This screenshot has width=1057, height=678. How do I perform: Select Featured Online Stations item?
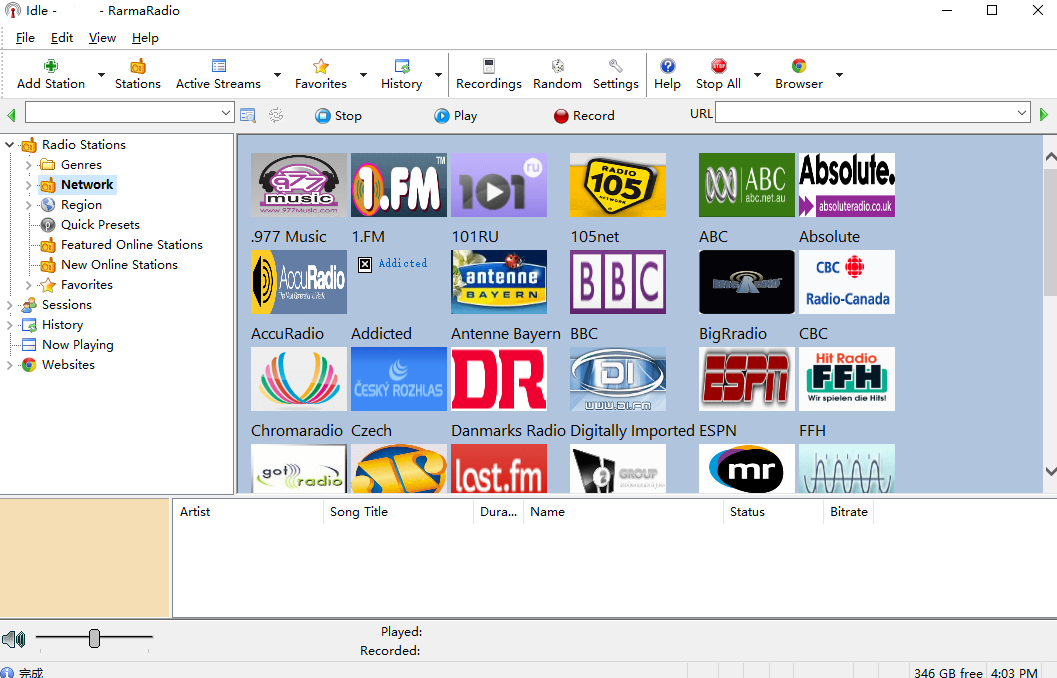click(x=131, y=245)
